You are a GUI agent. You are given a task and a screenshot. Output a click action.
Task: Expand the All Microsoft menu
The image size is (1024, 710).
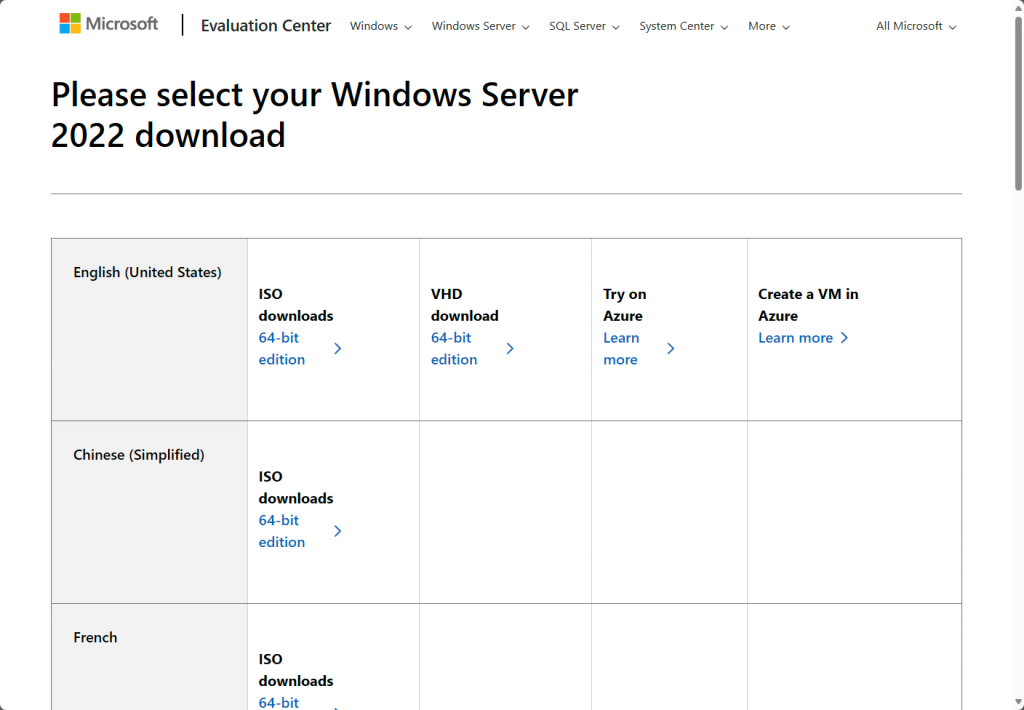pyautogui.click(x=916, y=26)
